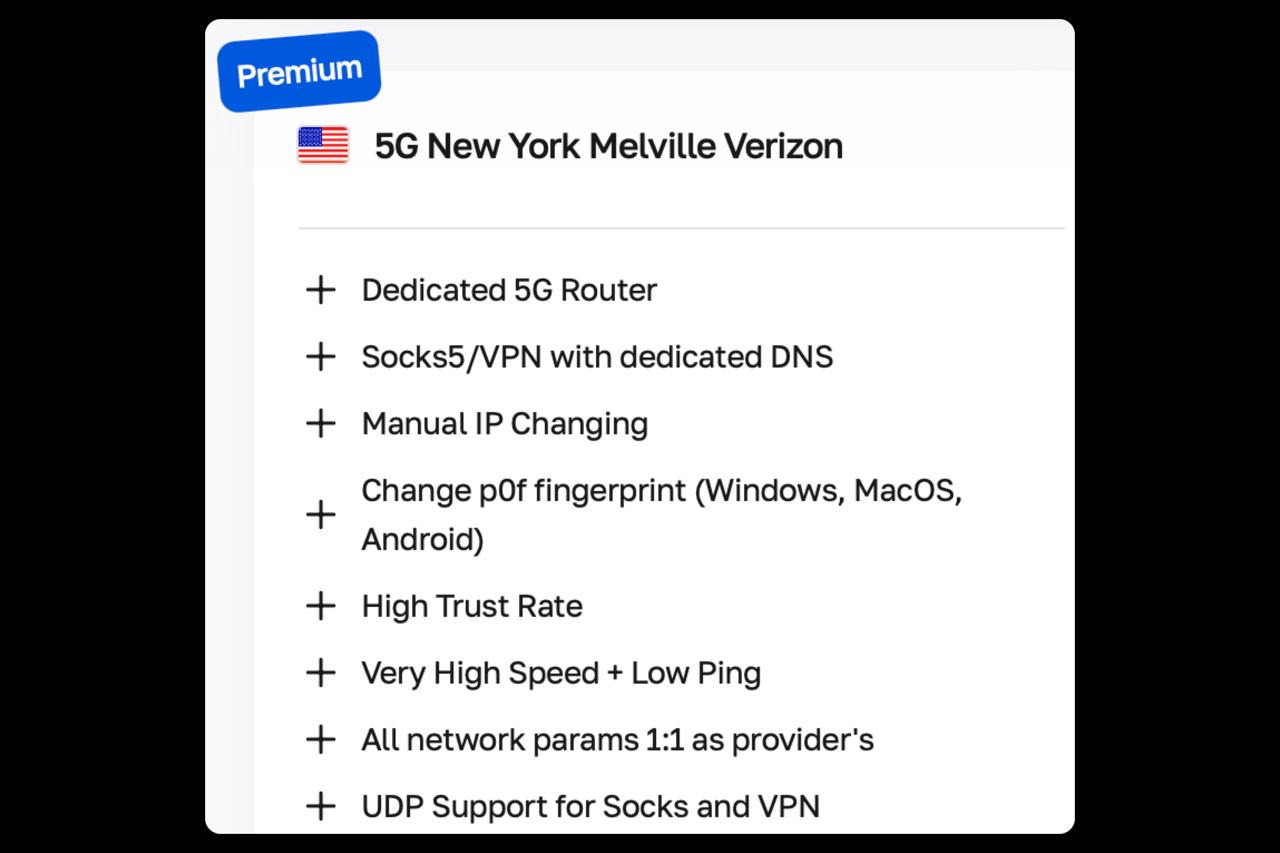The height and width of the screenshot is (853, 1280).
Task: Click the divider line below the title
Action: [x=680, y=228]
